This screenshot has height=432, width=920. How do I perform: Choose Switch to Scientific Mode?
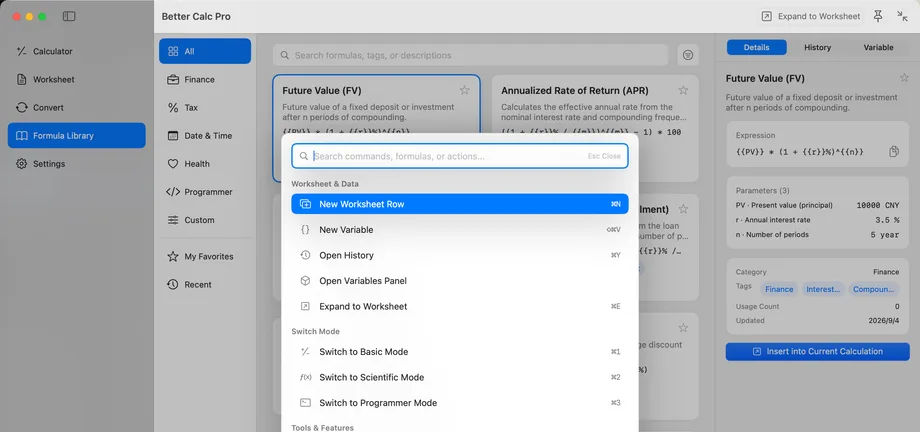pyautogui.click(x=460, y=377)
